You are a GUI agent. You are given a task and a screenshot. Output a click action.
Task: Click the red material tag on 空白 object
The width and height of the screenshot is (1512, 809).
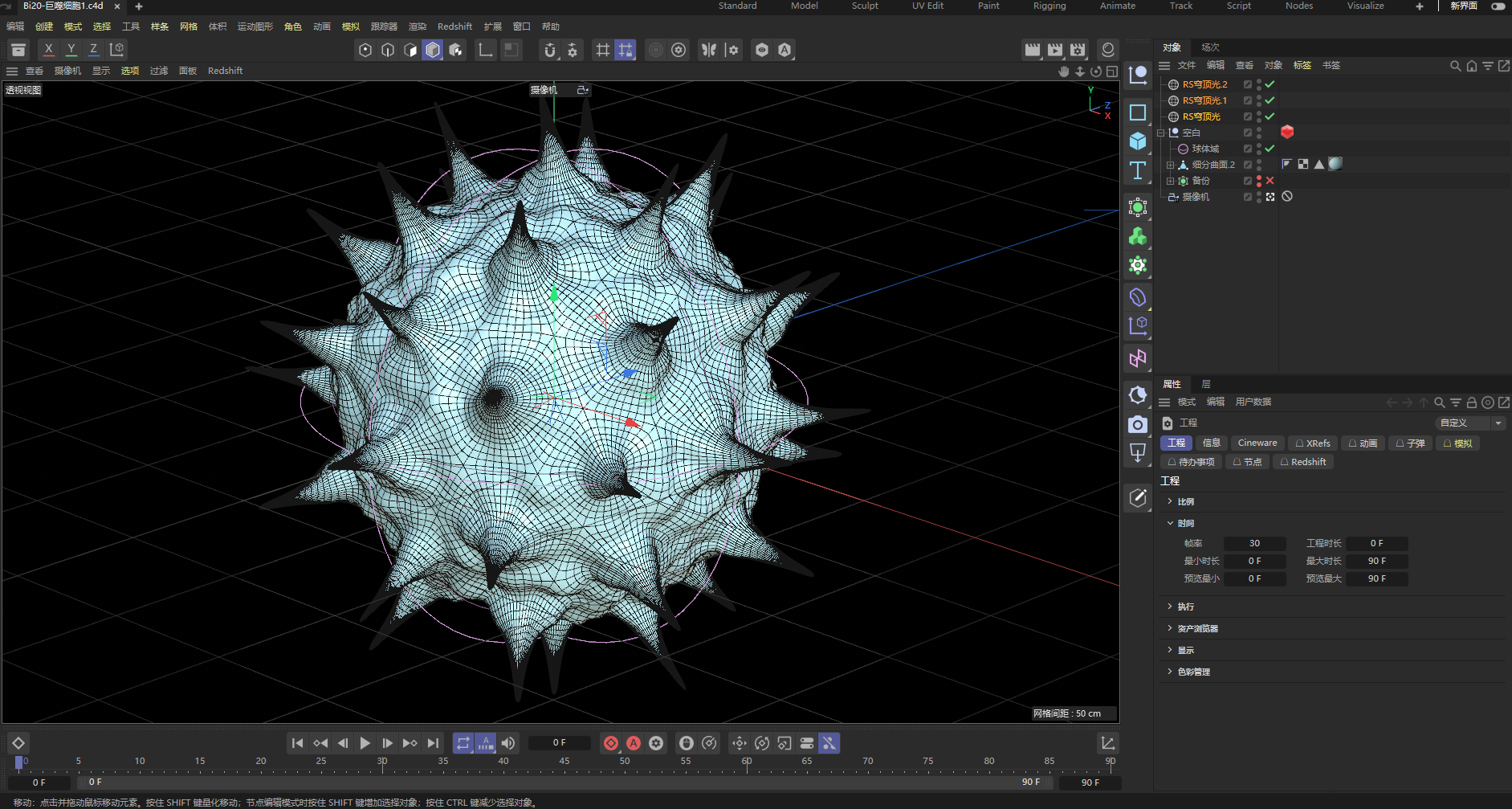point(1287,132)
